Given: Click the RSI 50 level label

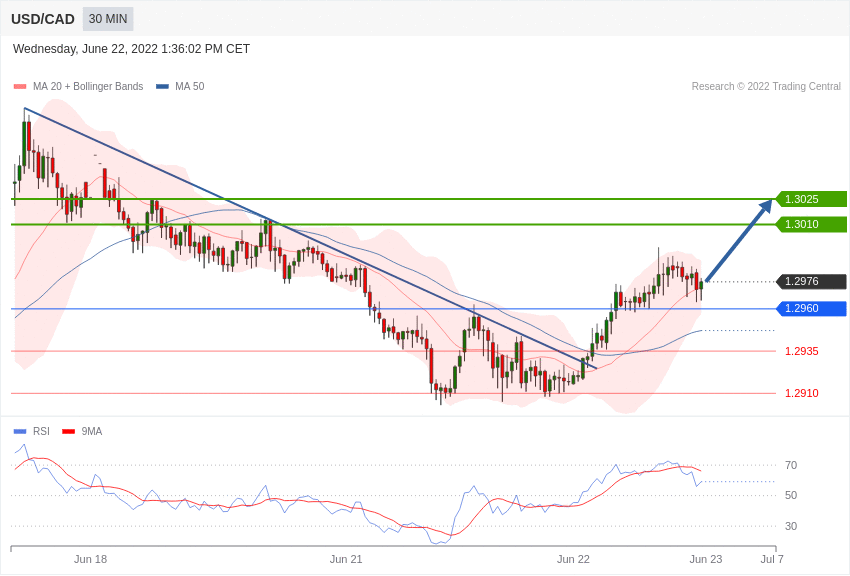Looking at the screenshot, I should (x=791, y=495).
